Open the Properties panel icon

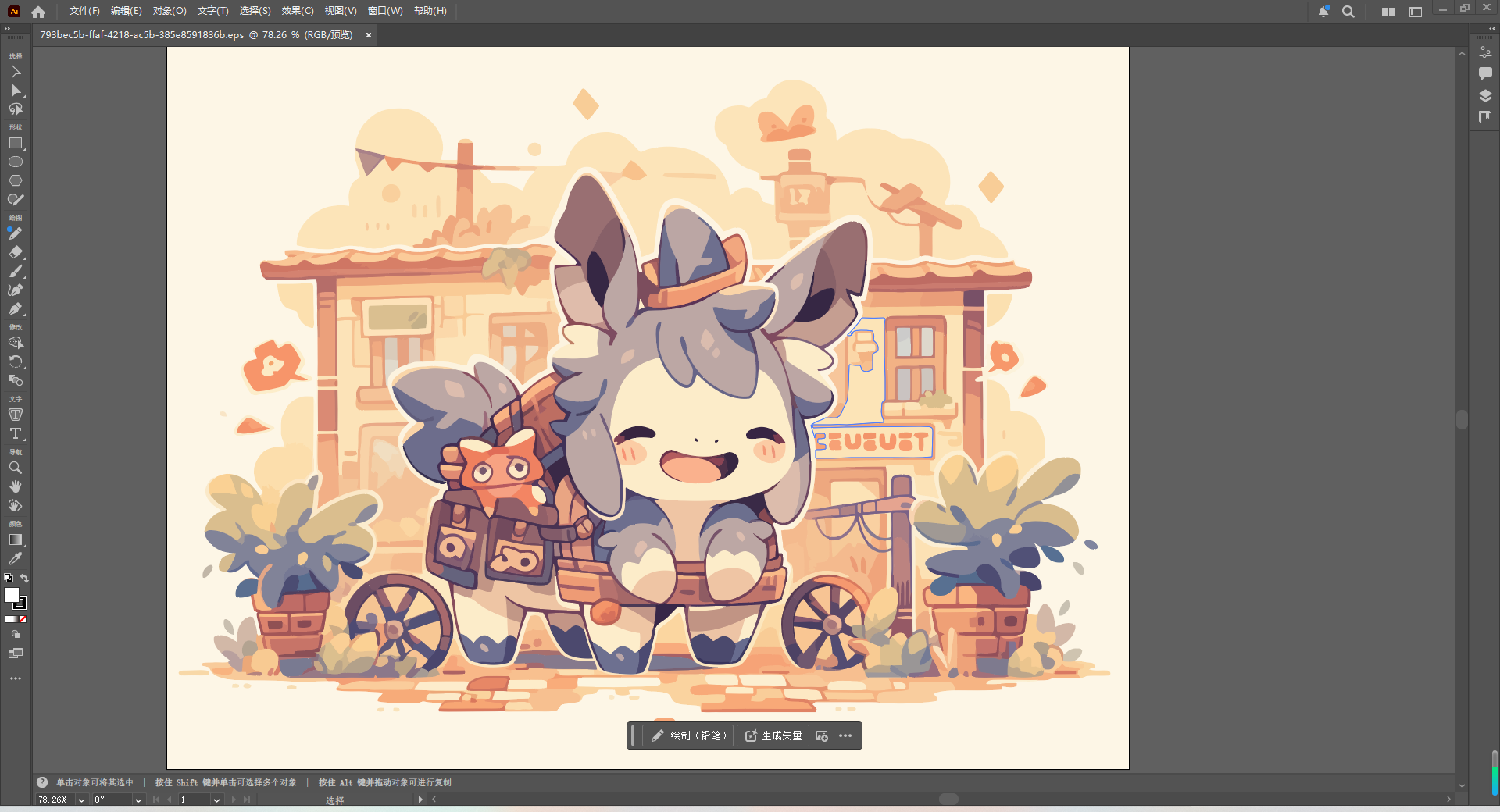point(1485,52)
